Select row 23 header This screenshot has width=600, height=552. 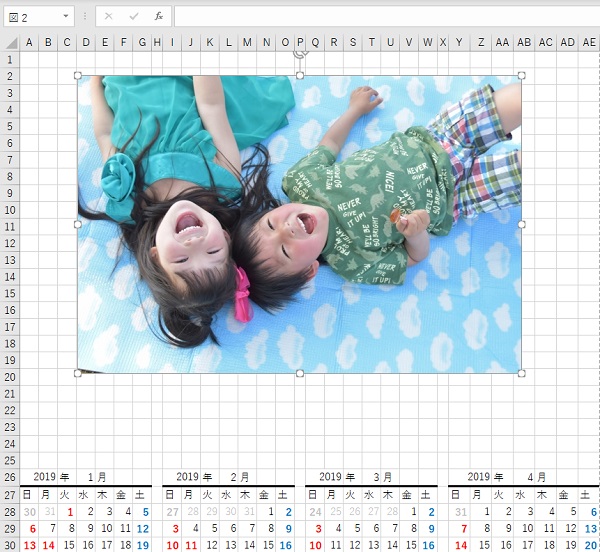pos(10,427)
